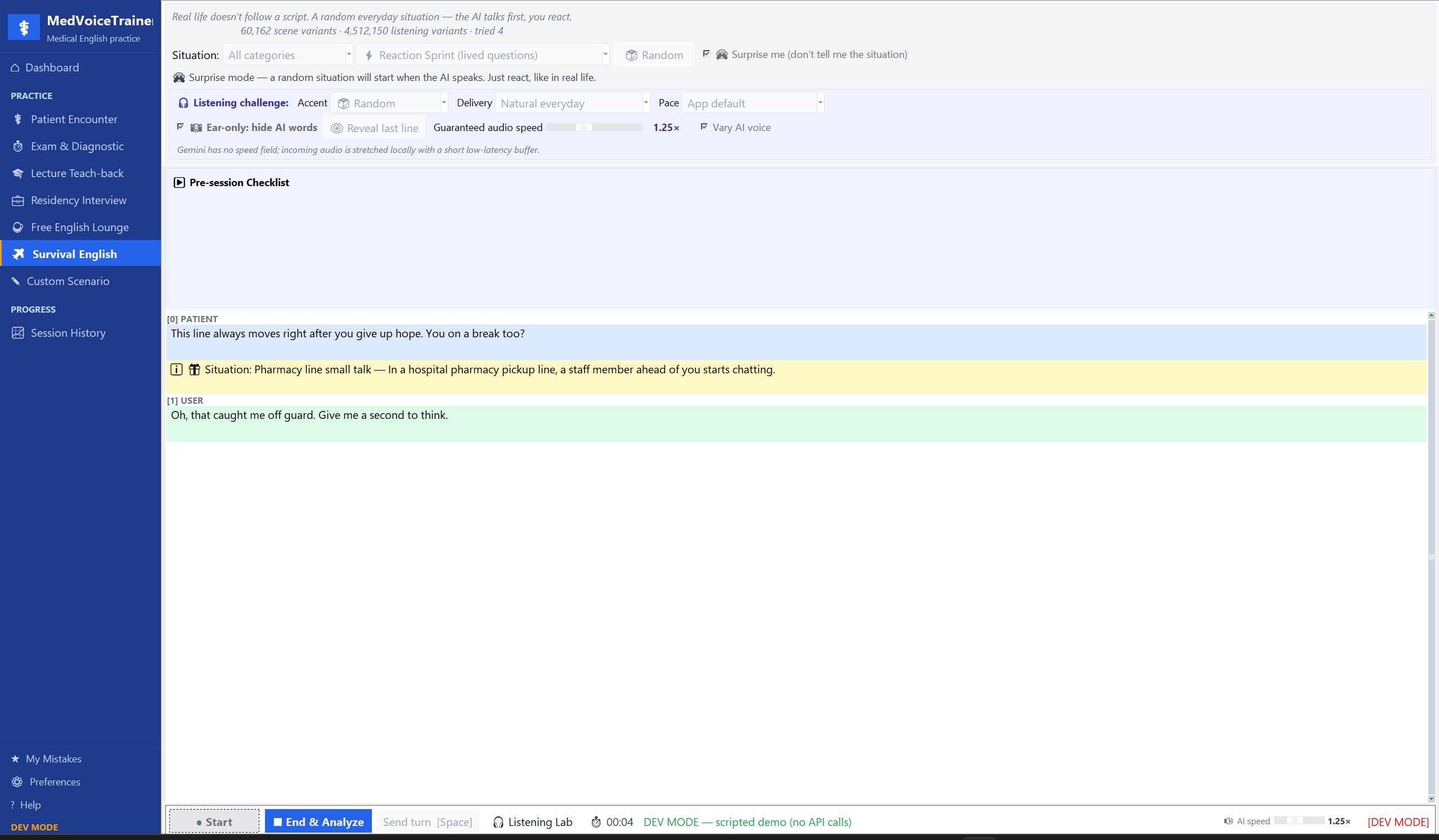Click the patient message about pharmacy line
The width and height of the screenshot is (1439, 840).
796,341
